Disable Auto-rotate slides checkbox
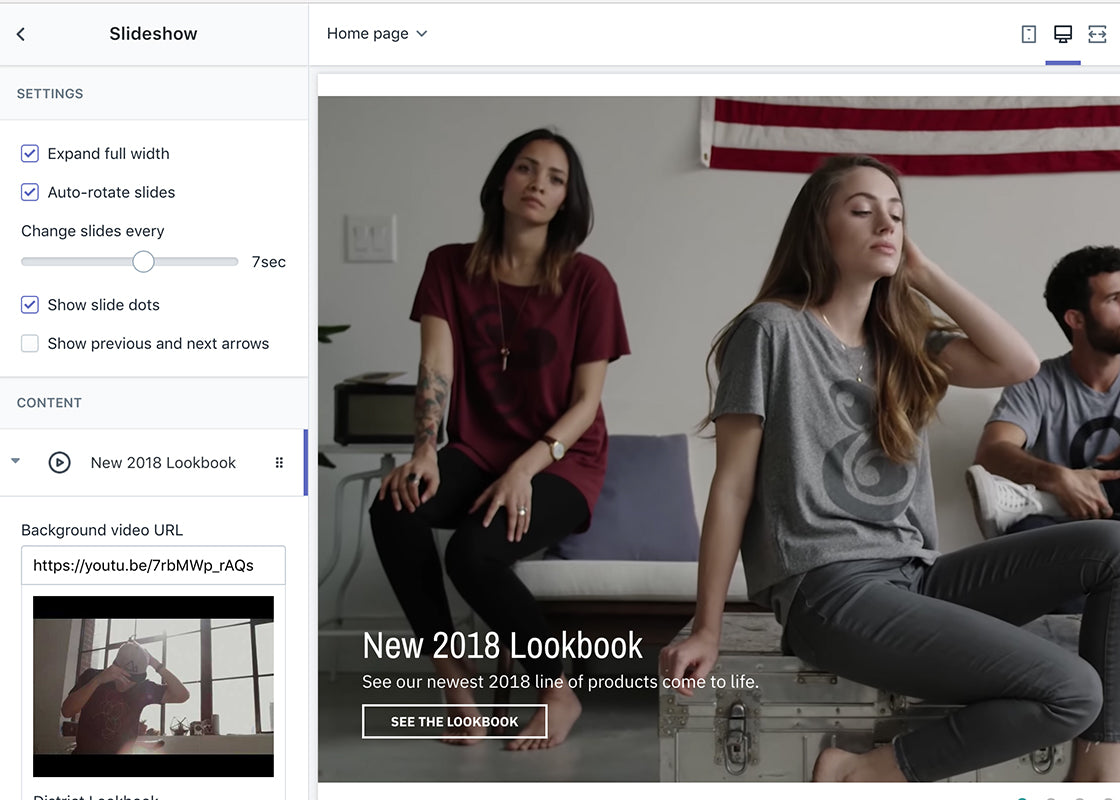Image resolution: width=1120 pixels, height=800 pixels. tap(30, 192)
